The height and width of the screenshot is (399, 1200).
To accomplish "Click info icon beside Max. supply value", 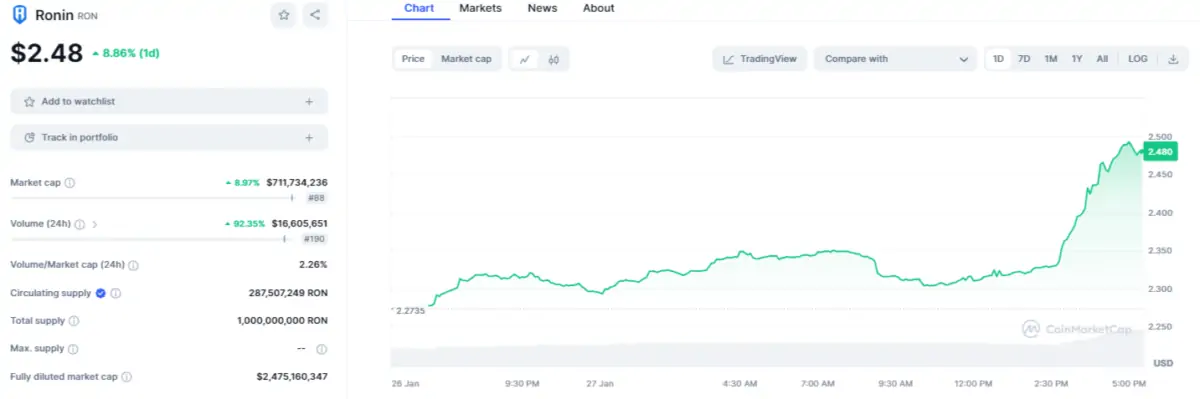I will (321, 349).
